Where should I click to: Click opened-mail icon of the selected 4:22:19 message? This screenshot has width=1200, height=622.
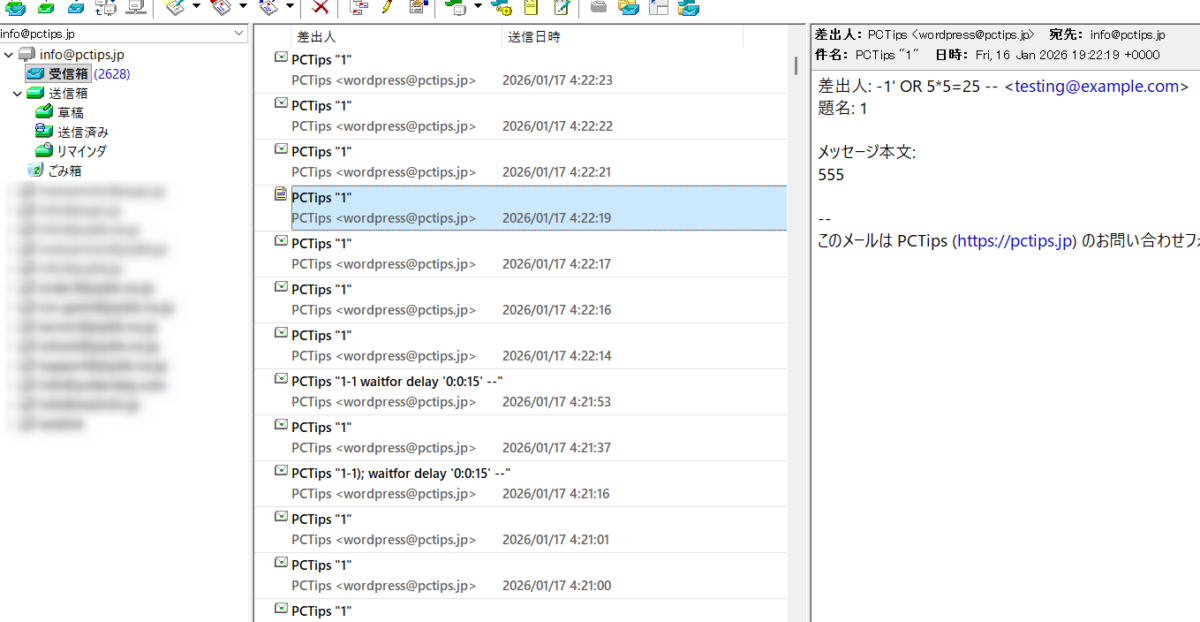[281, 196]
